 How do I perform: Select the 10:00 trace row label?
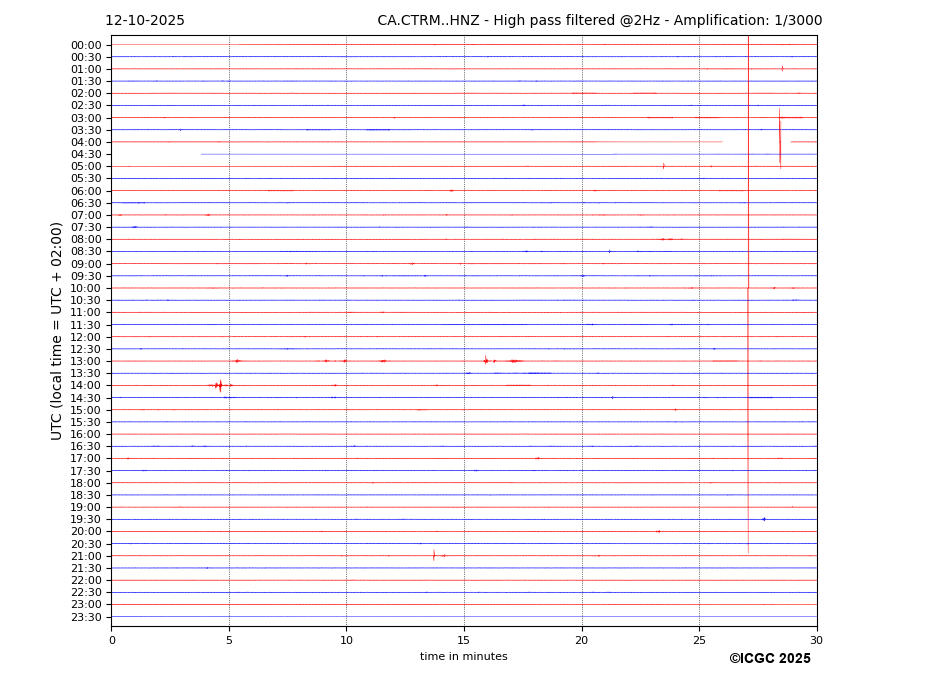pos(86,288)
